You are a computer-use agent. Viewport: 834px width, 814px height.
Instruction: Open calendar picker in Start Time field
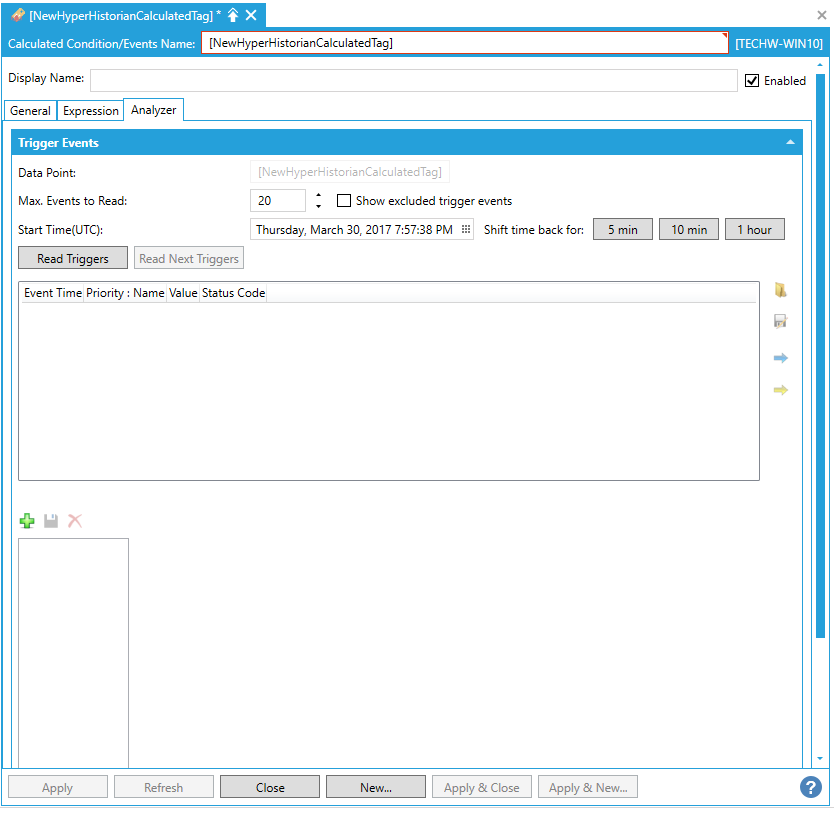[x=466, y=229]
